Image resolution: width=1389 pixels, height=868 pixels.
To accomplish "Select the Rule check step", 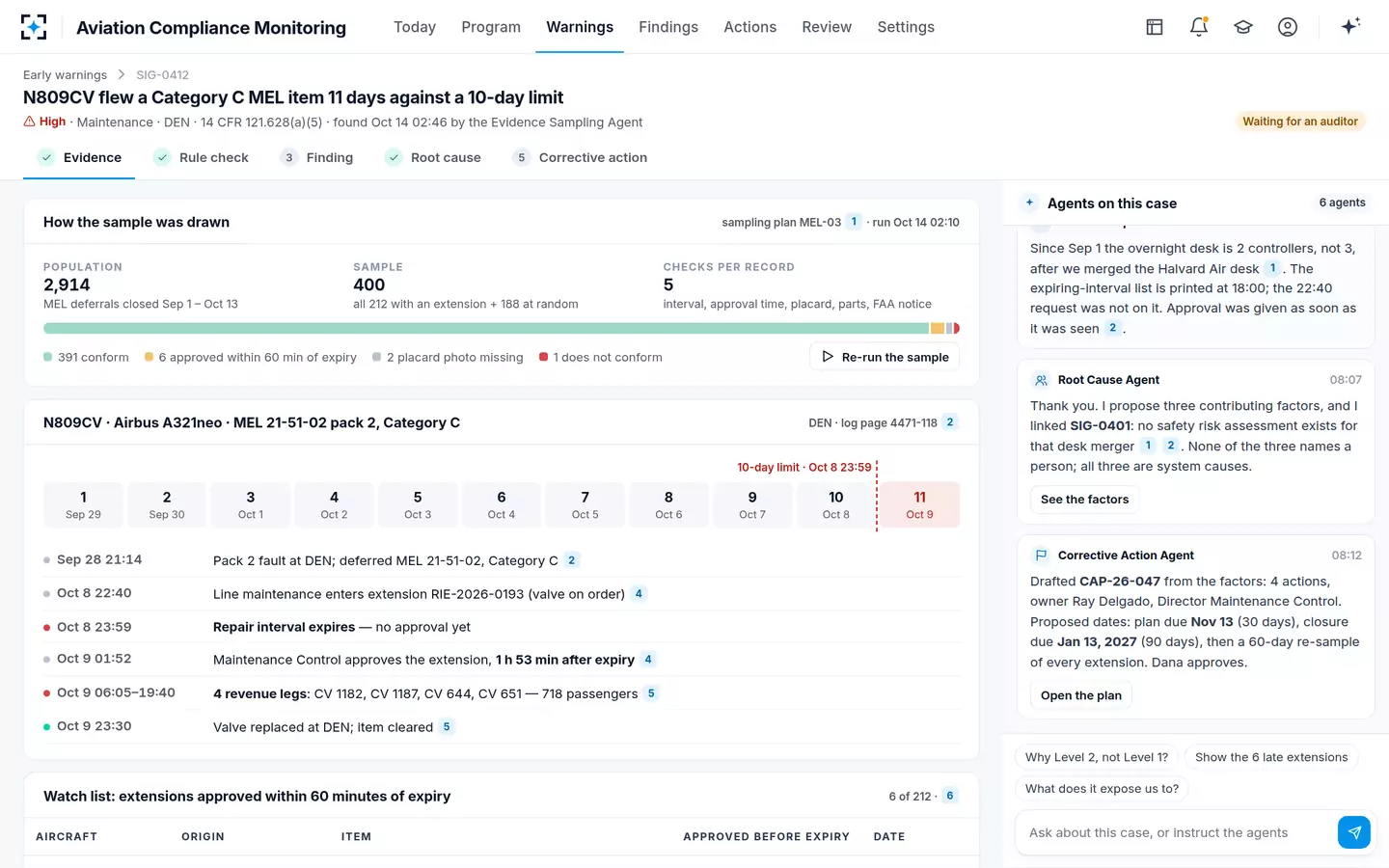I will (201, 157).
